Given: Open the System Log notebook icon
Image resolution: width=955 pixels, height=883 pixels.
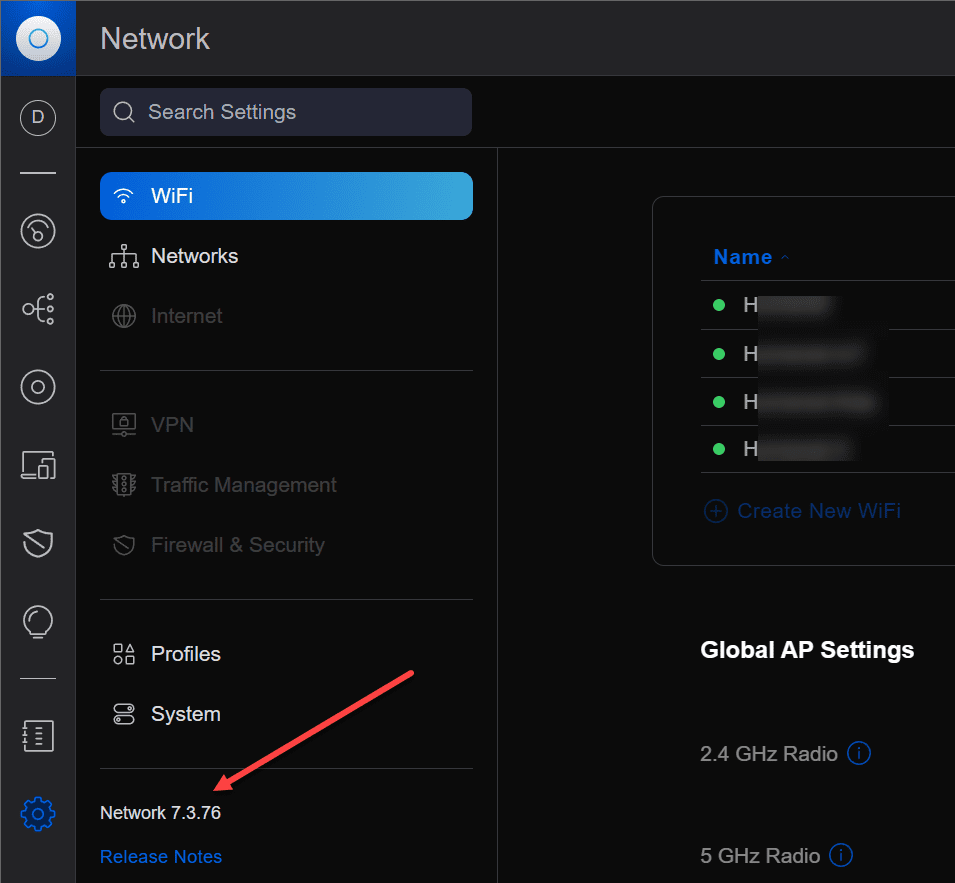Looking at the screenshot, I should click(38, 736).
